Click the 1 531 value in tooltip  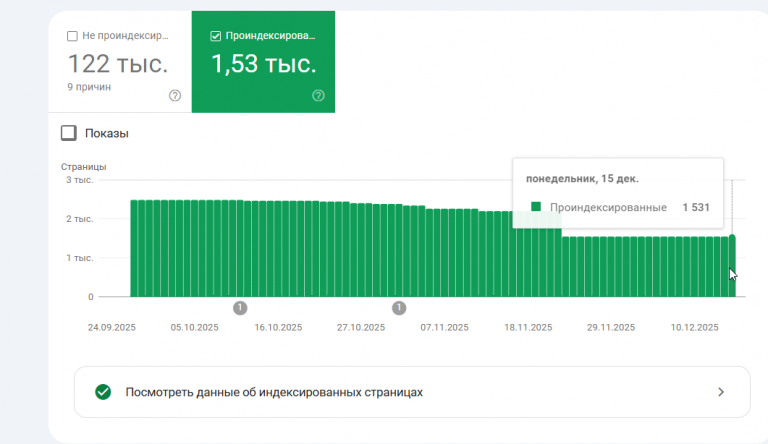[x=696, y=207]
